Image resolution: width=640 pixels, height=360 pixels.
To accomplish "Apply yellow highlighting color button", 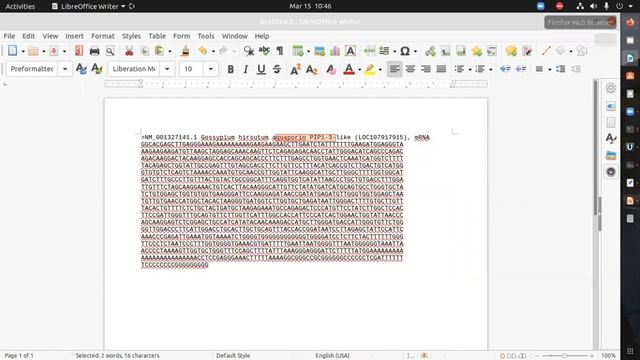I will pyautogui.click(x=369, y=69).
